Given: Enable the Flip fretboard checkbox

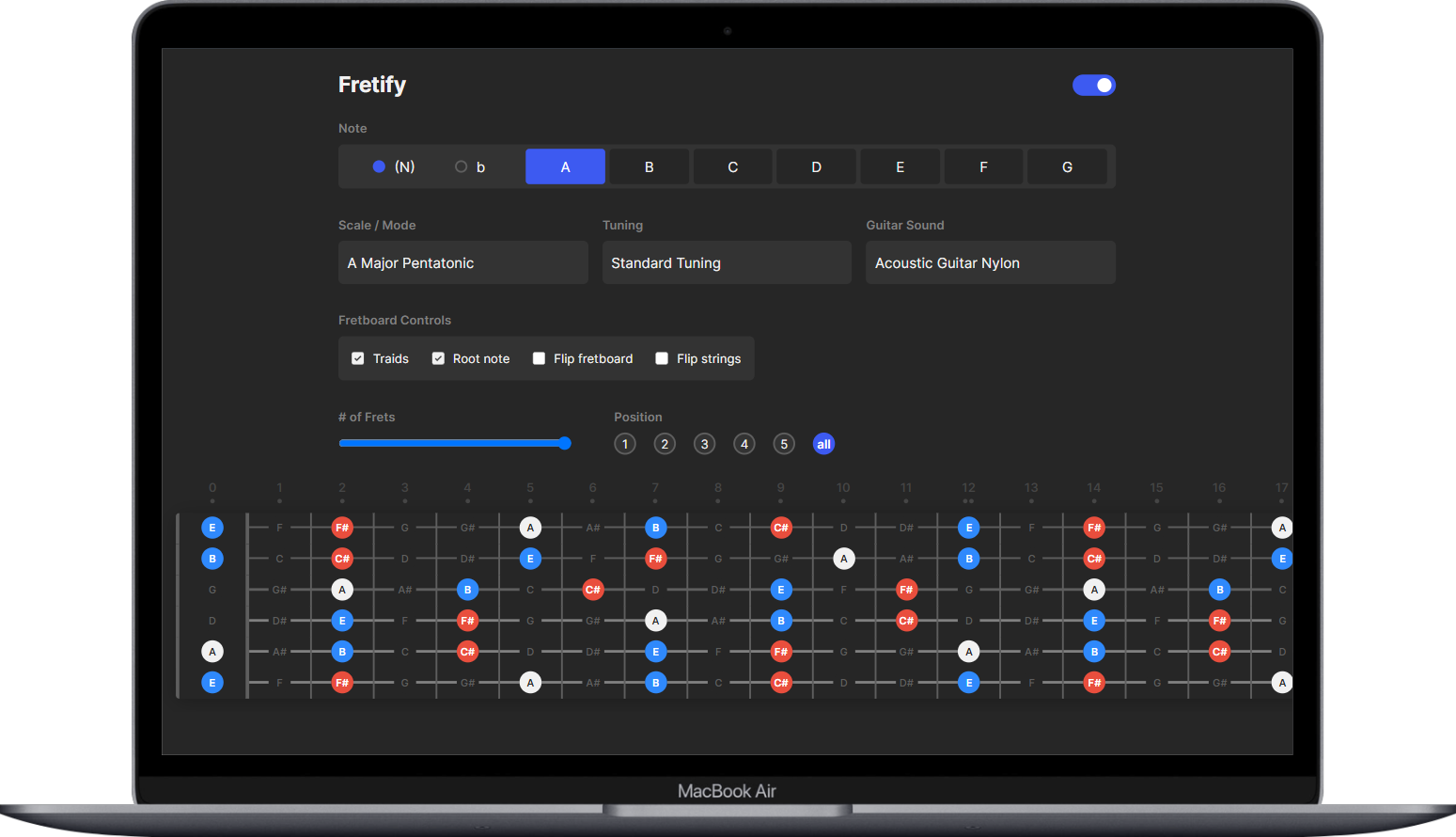Looking at the screenshot, I should pos(539,358).
